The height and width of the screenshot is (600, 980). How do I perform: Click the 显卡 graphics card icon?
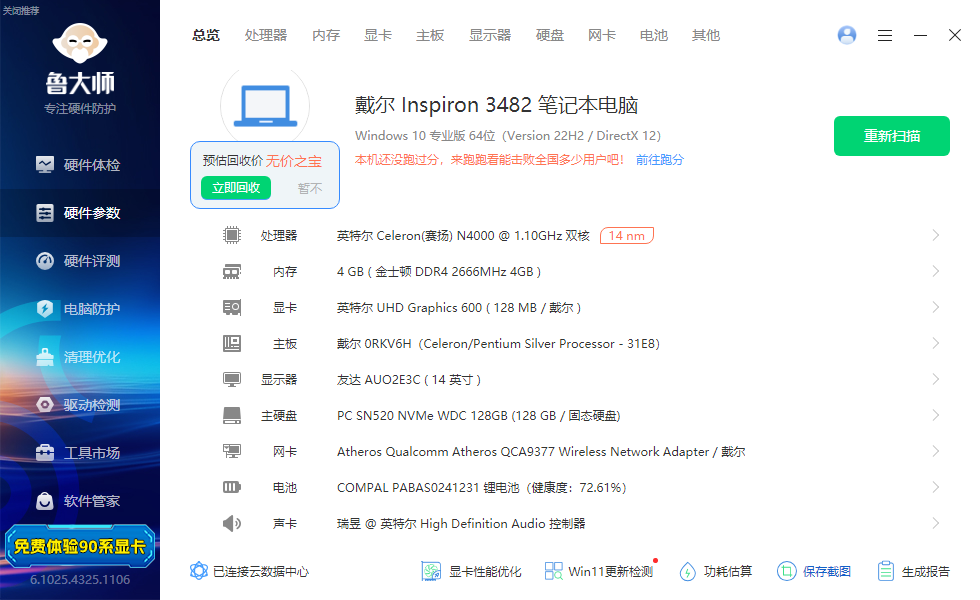point(232,308)
